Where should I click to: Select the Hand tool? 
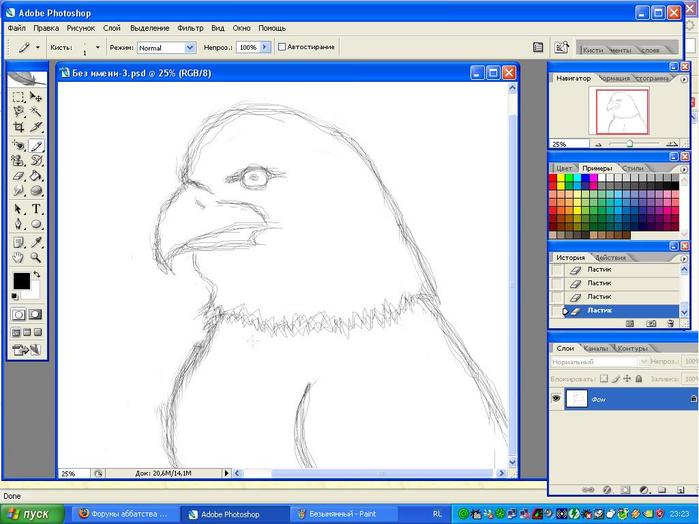point(19,258)
